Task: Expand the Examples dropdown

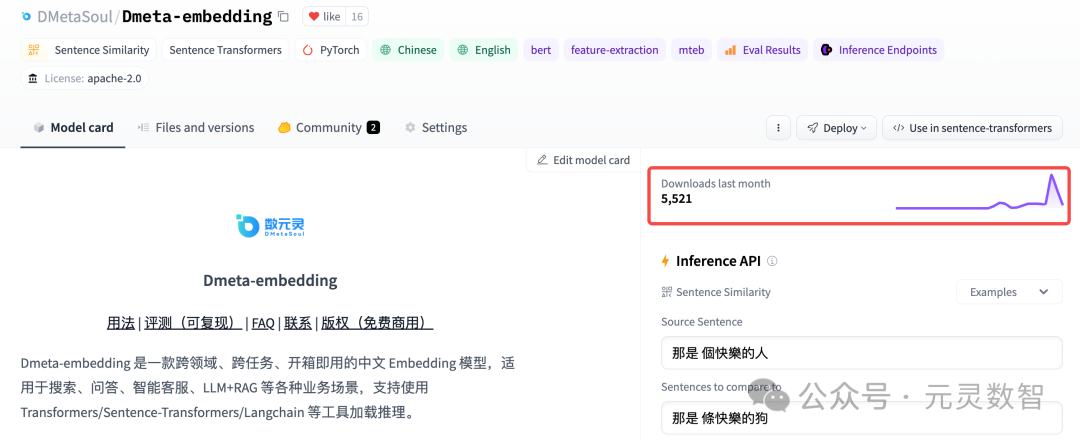Action: [x=1009, y=292]
